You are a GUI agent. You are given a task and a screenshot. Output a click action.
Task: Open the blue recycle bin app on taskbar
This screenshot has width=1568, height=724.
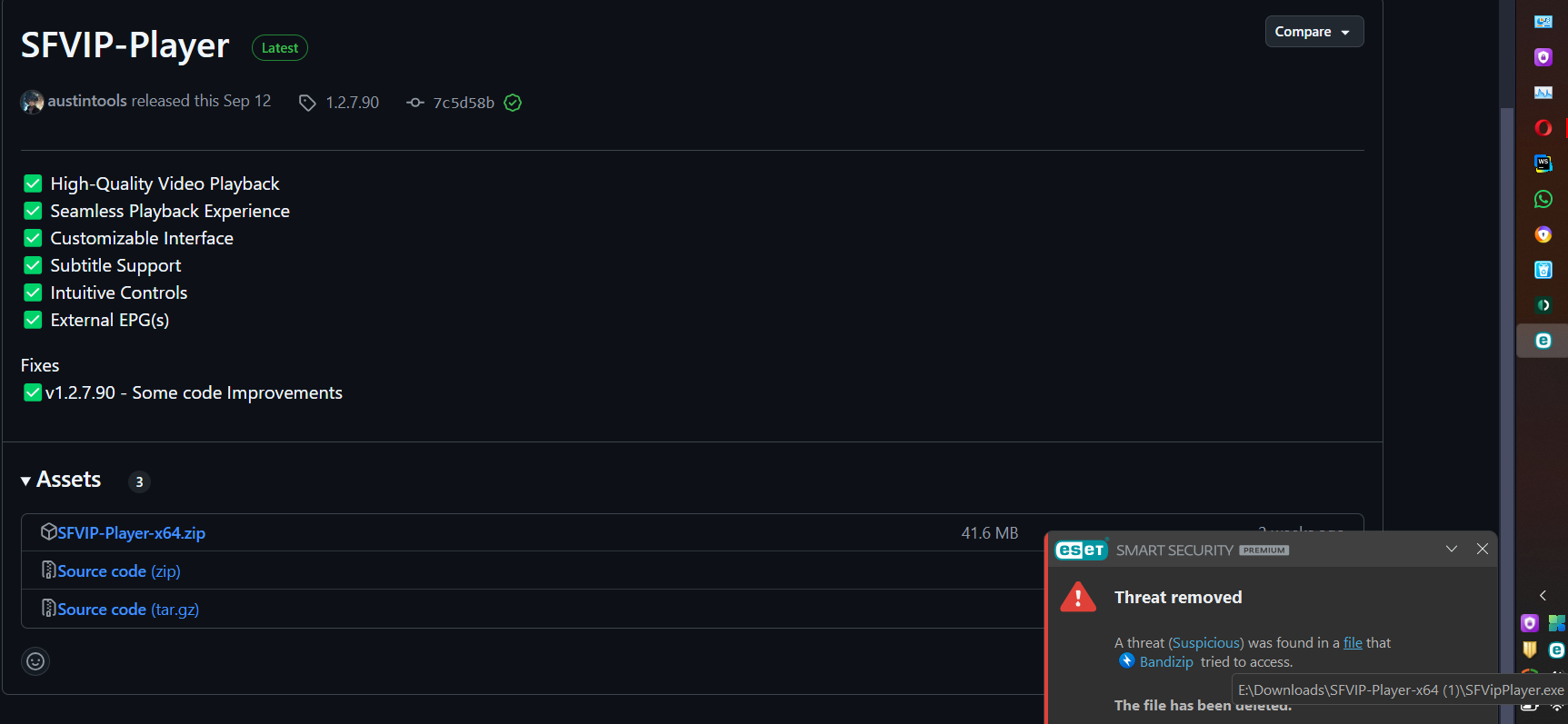pyautogui.click(x=1543, y=270)
